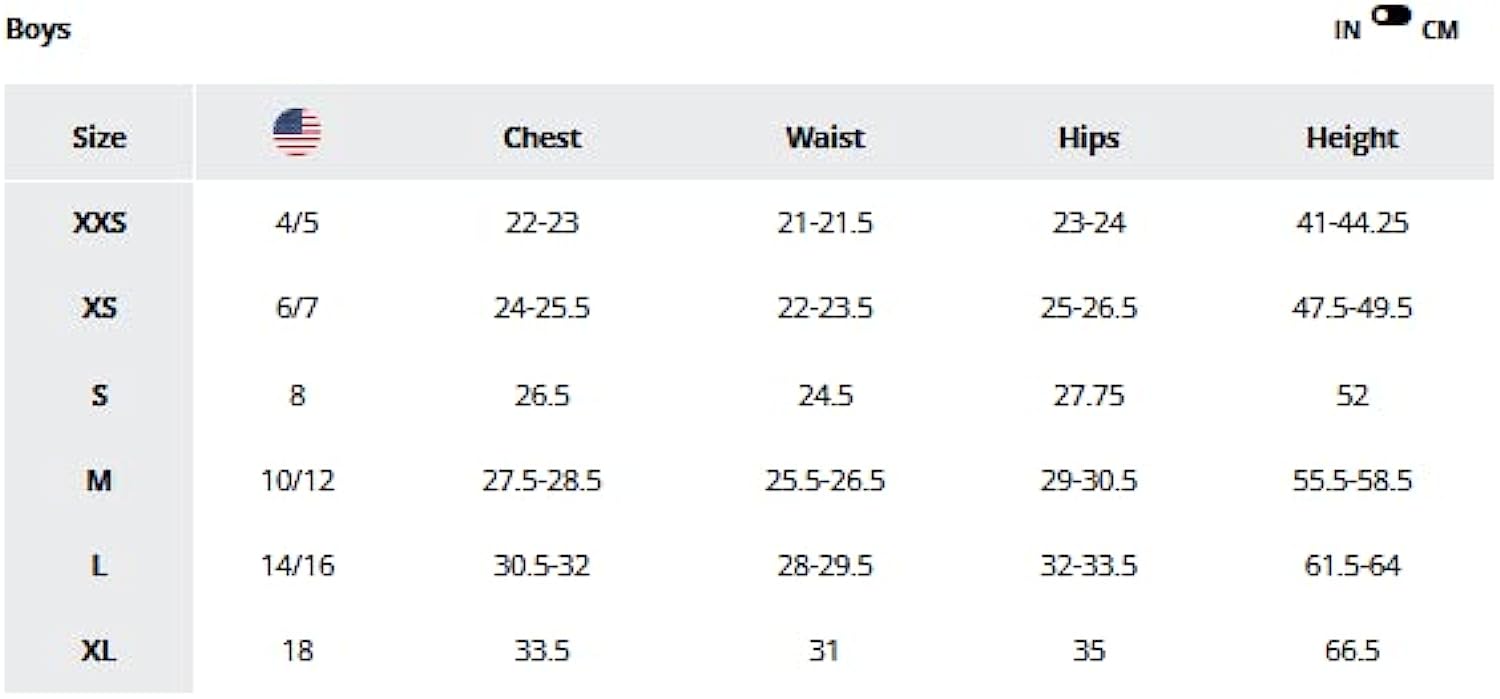
Task: Select the XXS size row label
Action: point(99,222)
